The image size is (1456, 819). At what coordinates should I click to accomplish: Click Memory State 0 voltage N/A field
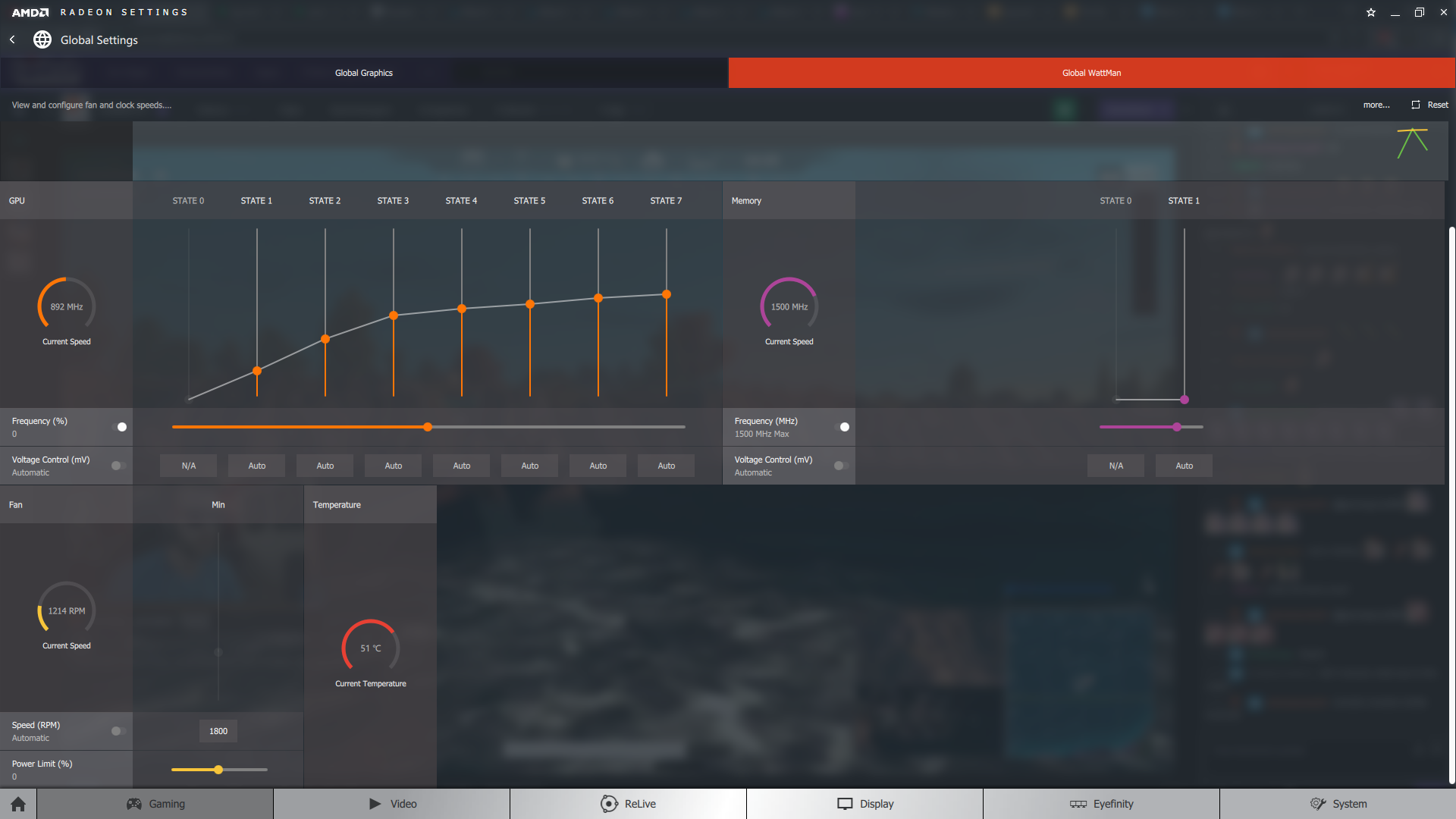[x=1116, y=466]
